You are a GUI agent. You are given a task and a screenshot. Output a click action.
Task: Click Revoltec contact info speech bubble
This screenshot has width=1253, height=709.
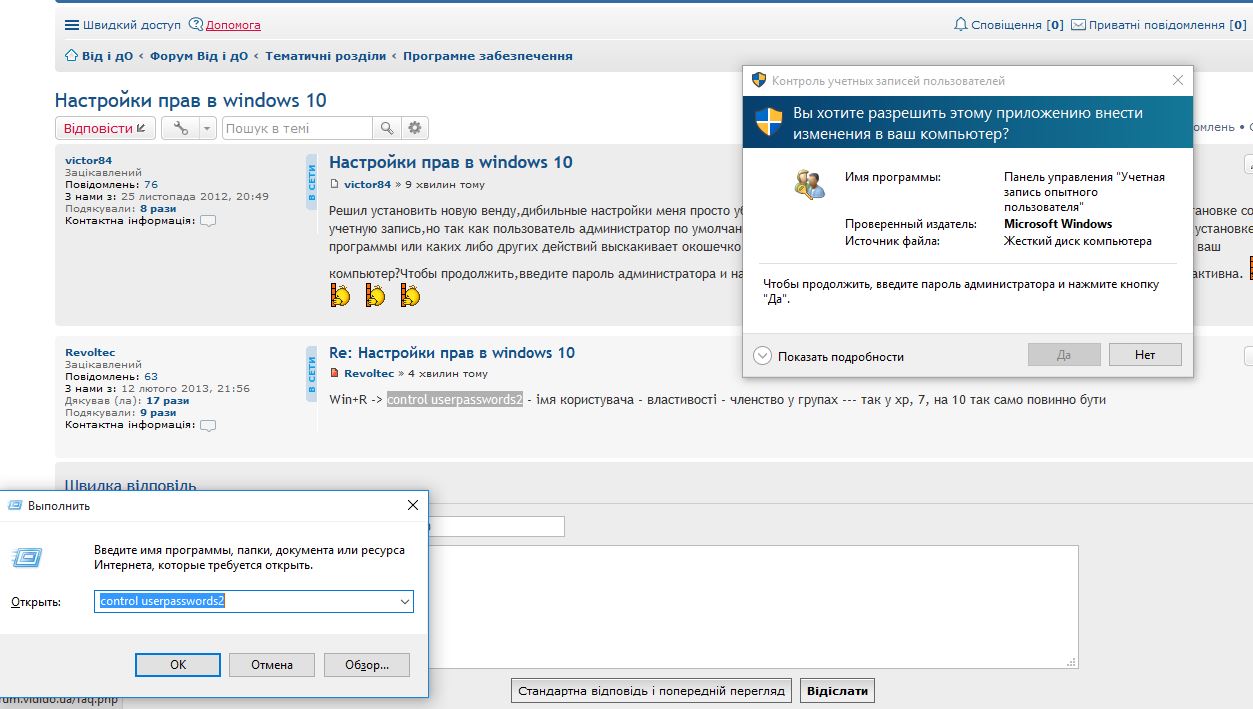(x=208, y=425)
